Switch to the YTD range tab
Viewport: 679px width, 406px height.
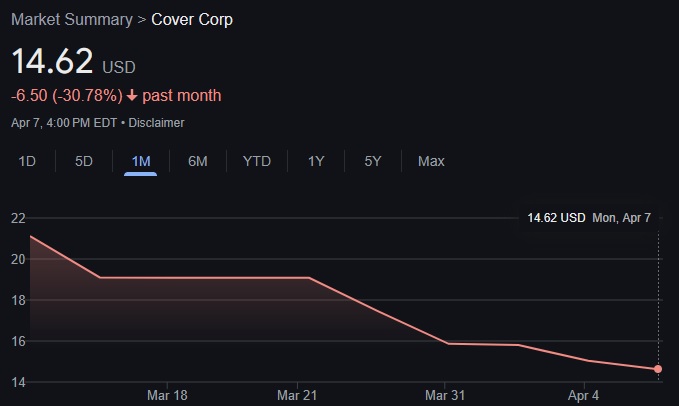point(257,161)
